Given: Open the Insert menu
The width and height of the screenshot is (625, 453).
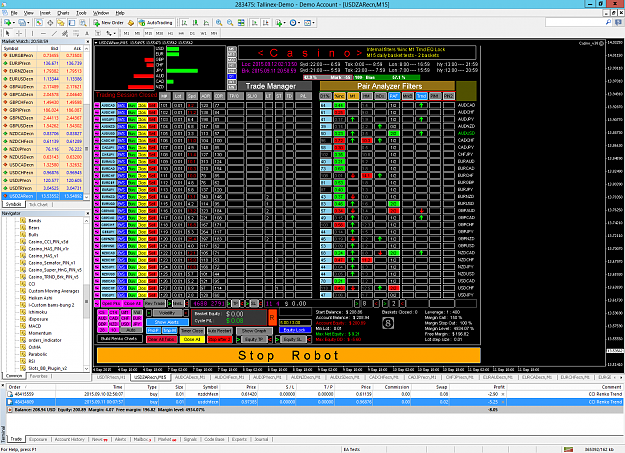Looking at the screenshot, I should 45,13.
